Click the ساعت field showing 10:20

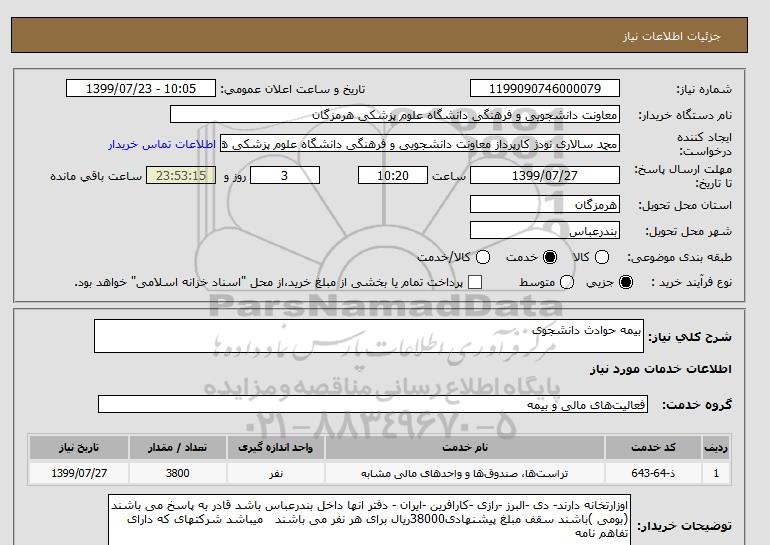pos(393,175)
